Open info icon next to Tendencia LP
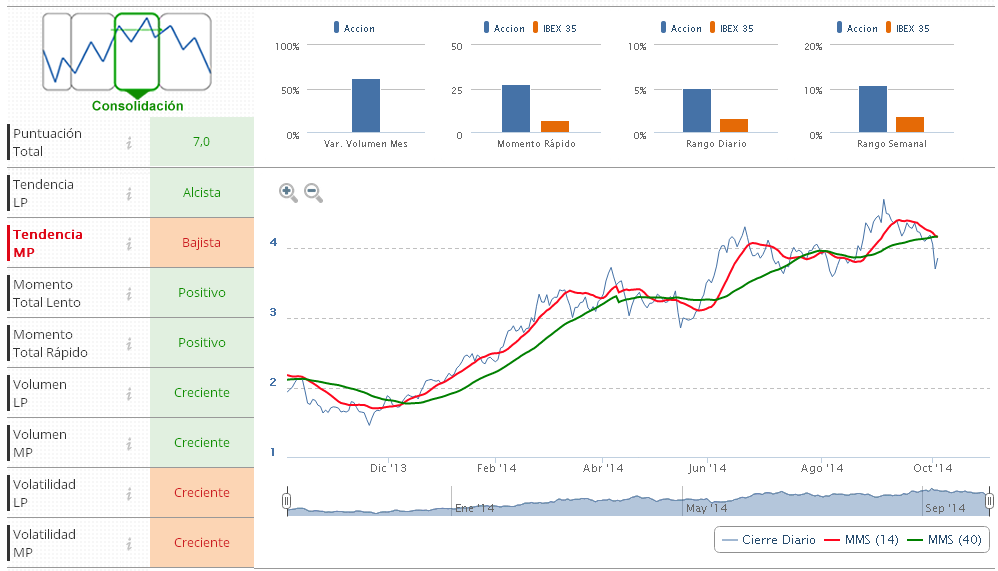This screenshot has height=571, width=998. click(129, 193)
